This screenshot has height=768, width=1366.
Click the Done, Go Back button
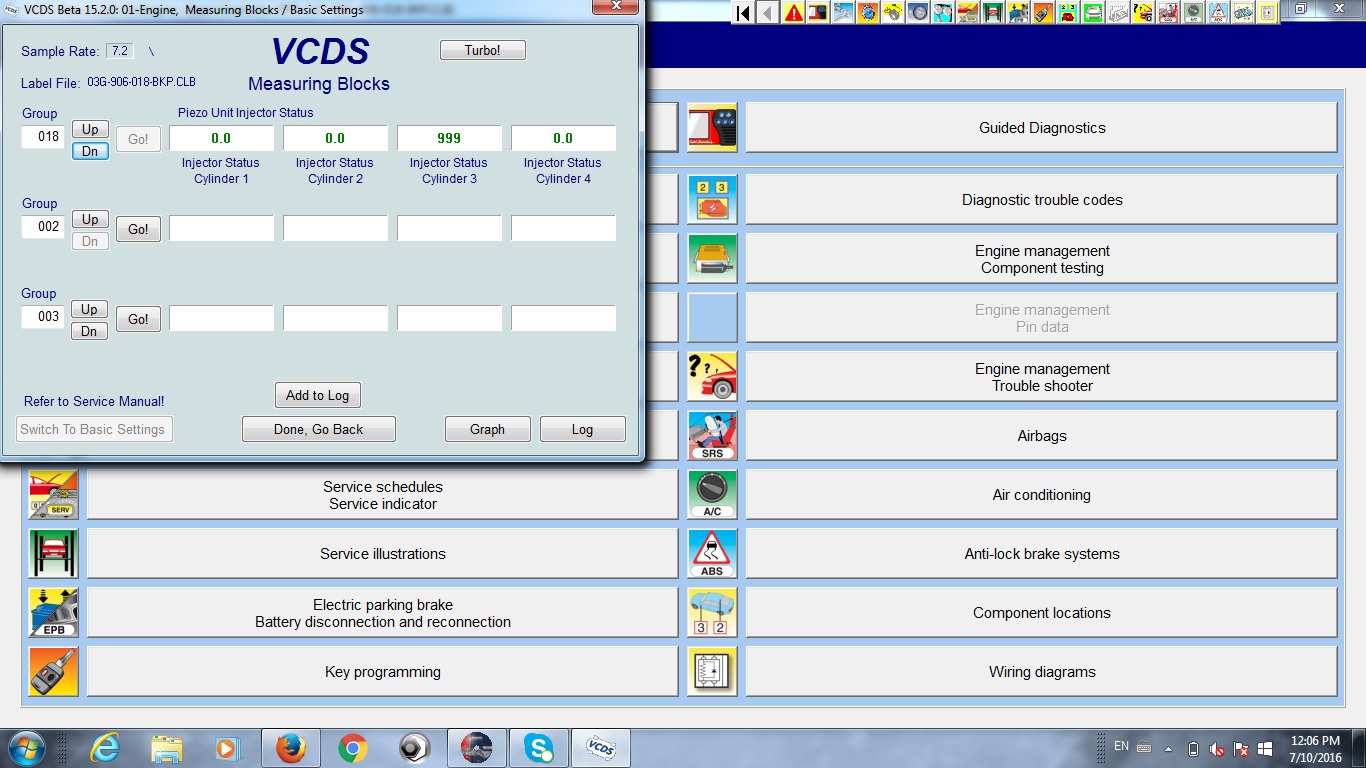(319, 429)
